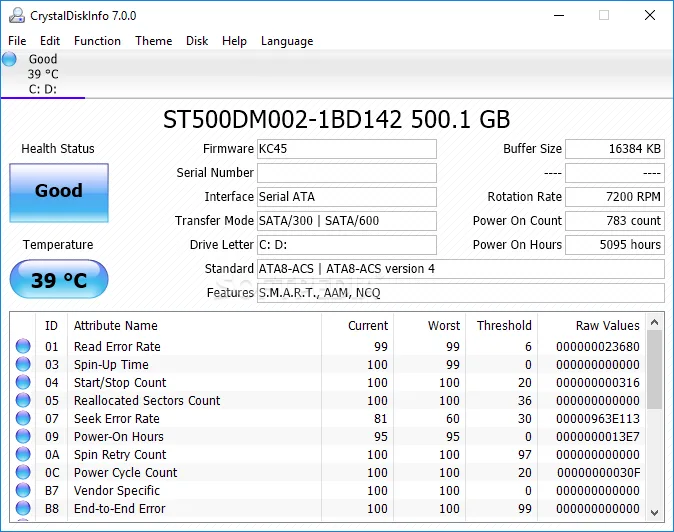
Task: Select the Spin Retry Count row
Action: coord(328,455)
